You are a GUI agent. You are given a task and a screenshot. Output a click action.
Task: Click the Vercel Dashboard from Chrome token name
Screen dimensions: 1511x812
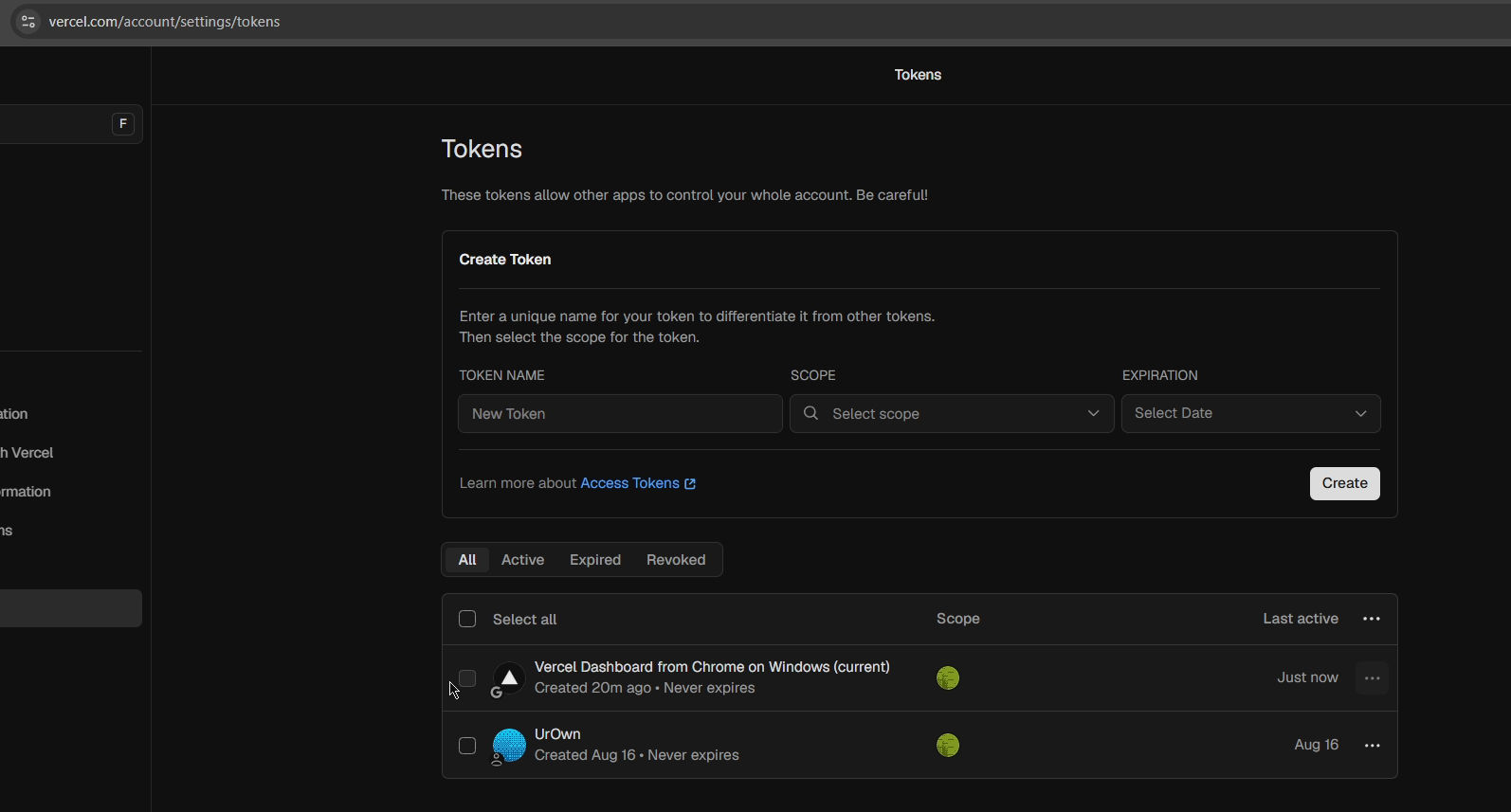pyautogui.click(x=712, y=667)
